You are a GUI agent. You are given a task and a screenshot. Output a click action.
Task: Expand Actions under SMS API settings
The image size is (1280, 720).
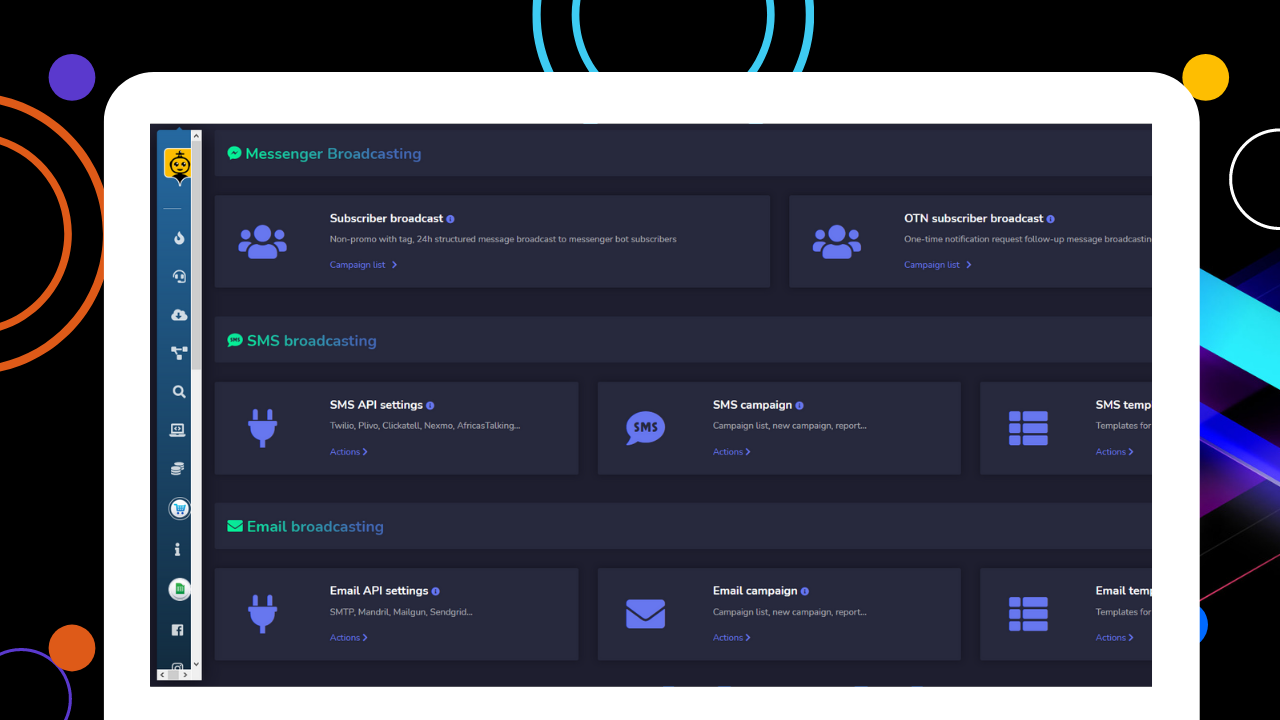pos(348,451)
